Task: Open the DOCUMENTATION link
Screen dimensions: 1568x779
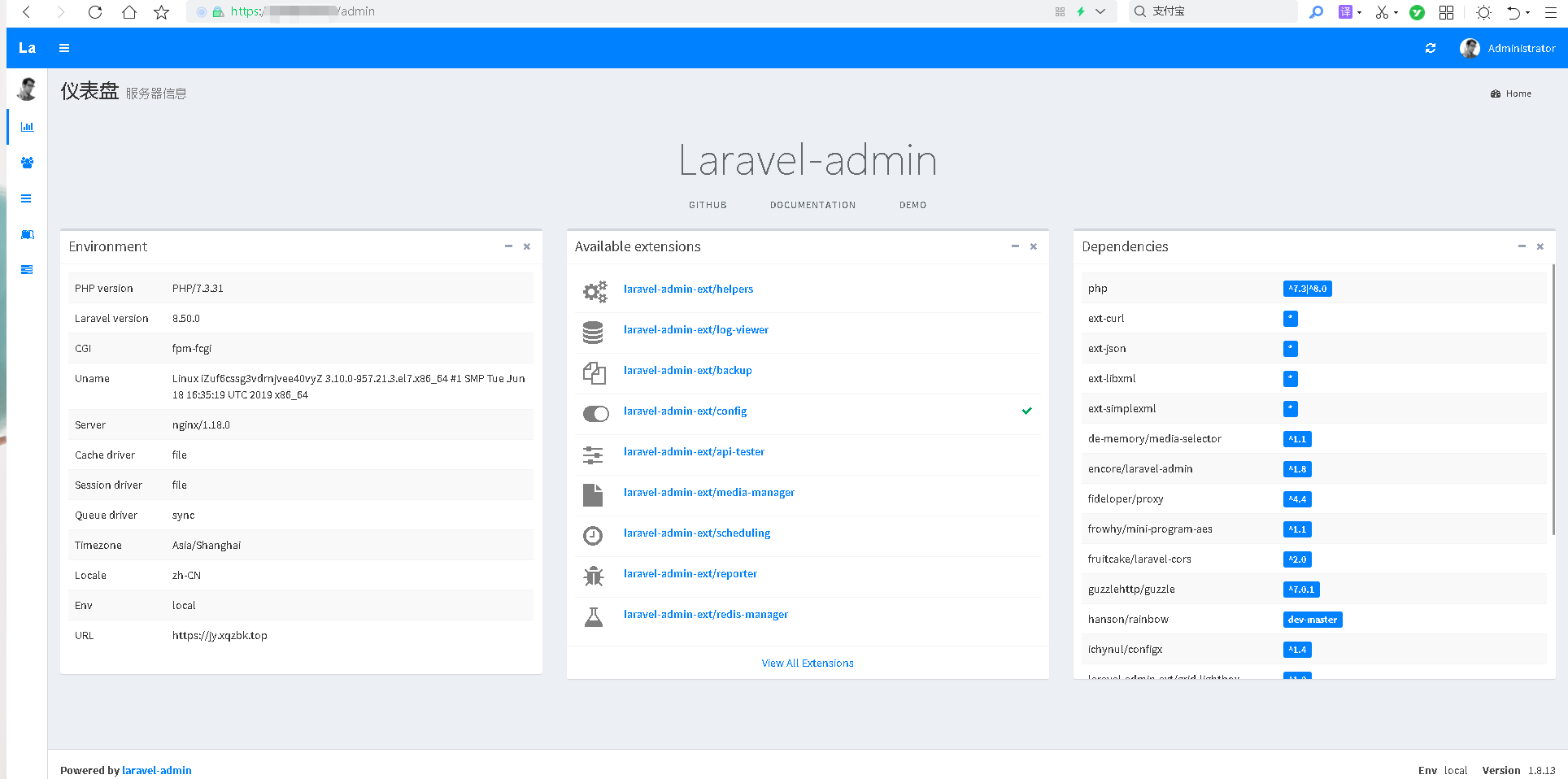Action: pyautogui.click(x=812, y=205)
